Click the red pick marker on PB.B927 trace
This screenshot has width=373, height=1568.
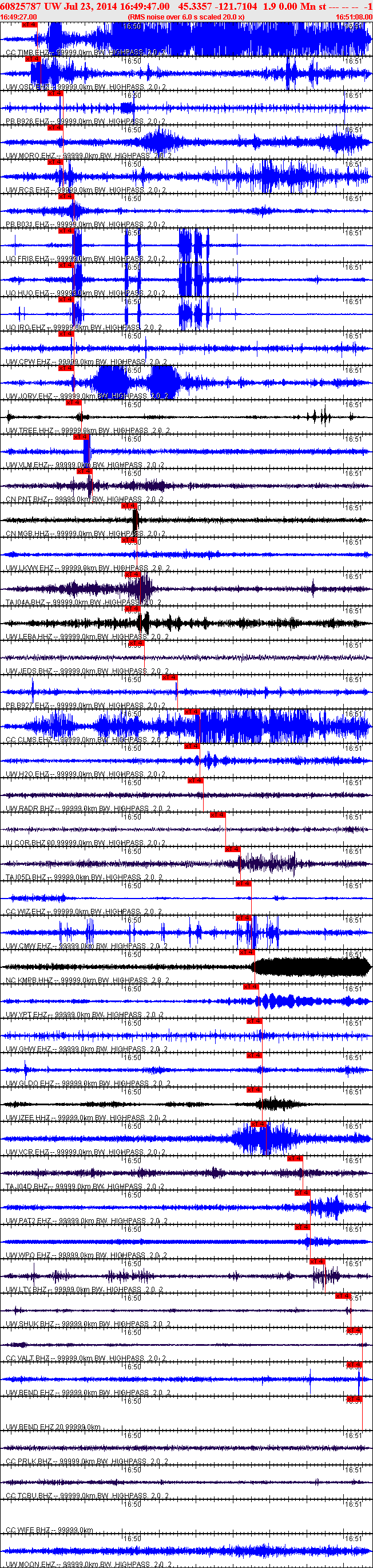tap(169, 677)
